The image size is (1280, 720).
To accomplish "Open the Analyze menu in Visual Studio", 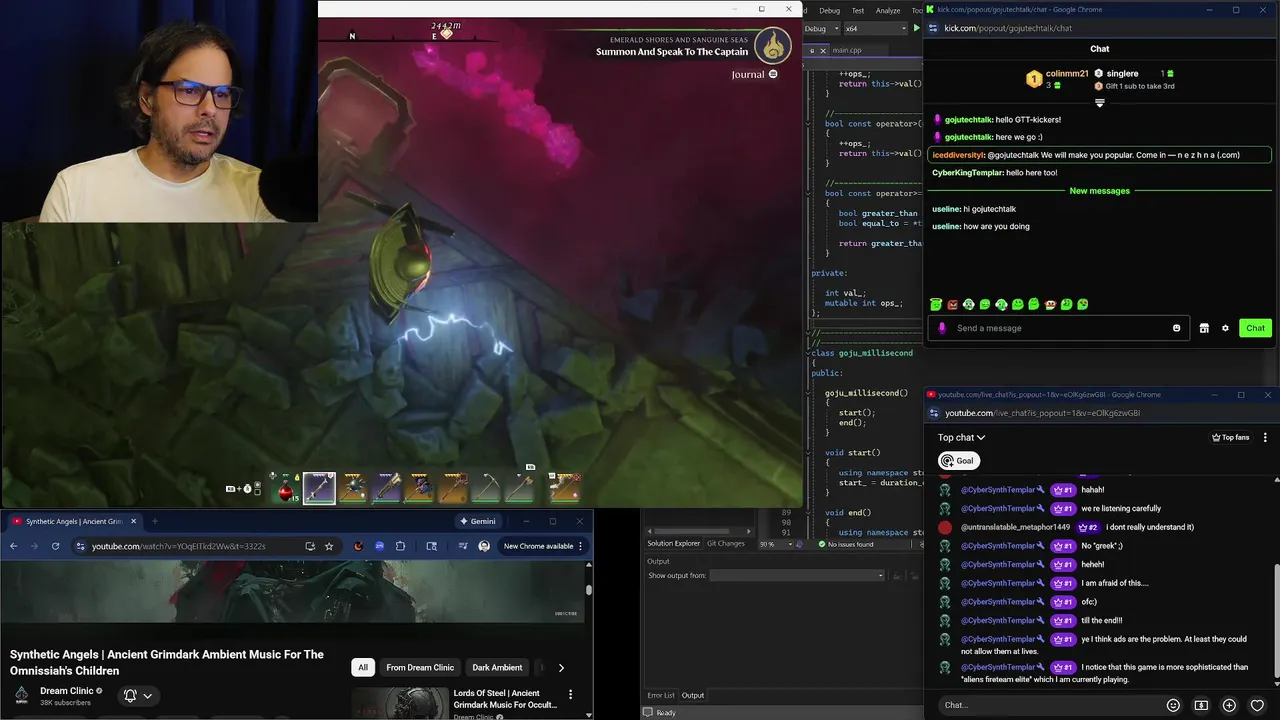I will pyautogui.click(x=888, y=10).
